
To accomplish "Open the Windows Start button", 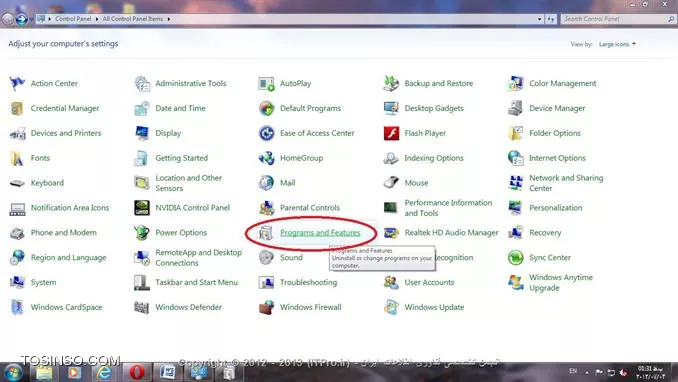I will [x=12, y=372].
